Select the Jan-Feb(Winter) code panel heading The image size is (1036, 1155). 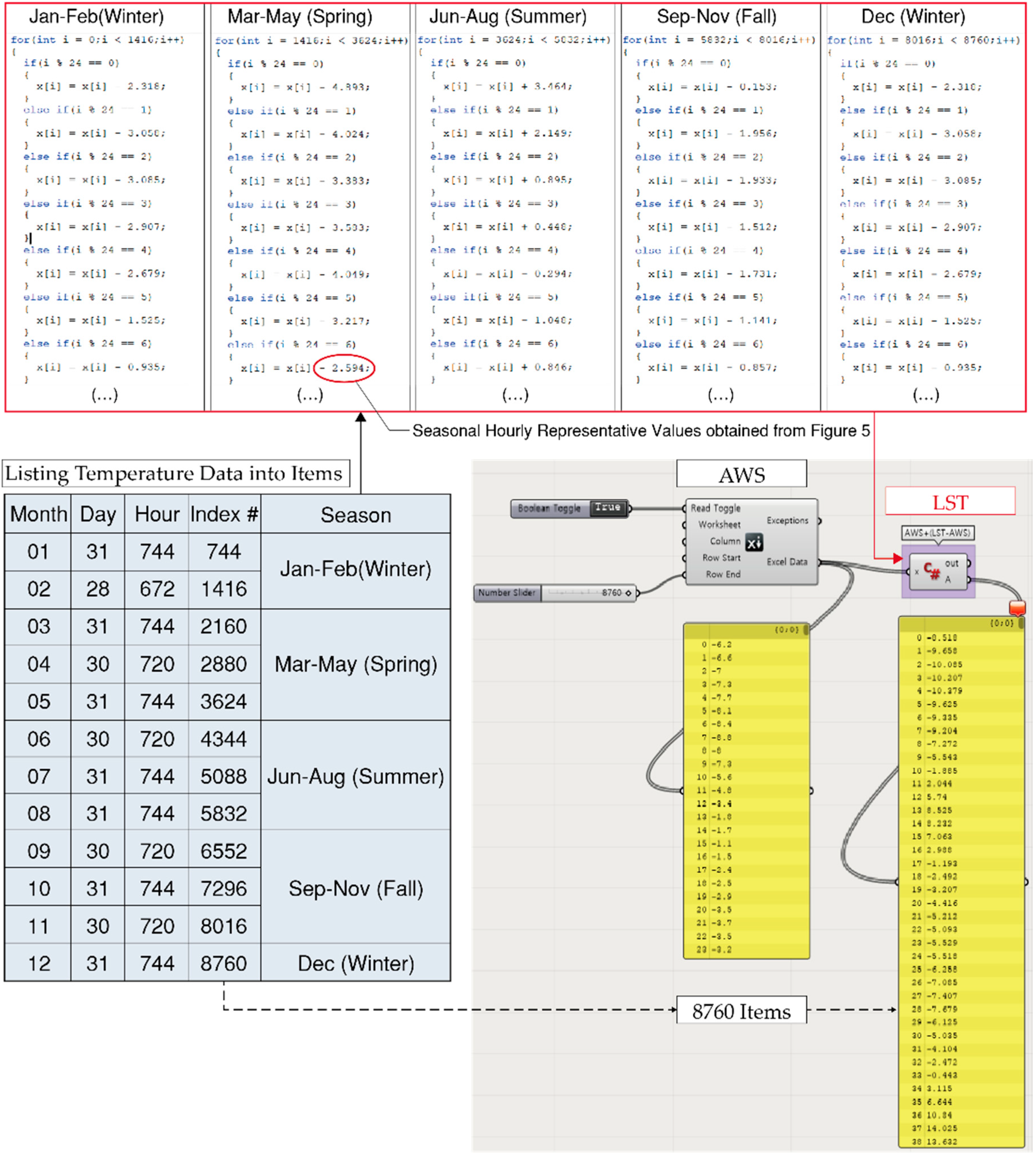pyautogui.click(x=97, y=16)
